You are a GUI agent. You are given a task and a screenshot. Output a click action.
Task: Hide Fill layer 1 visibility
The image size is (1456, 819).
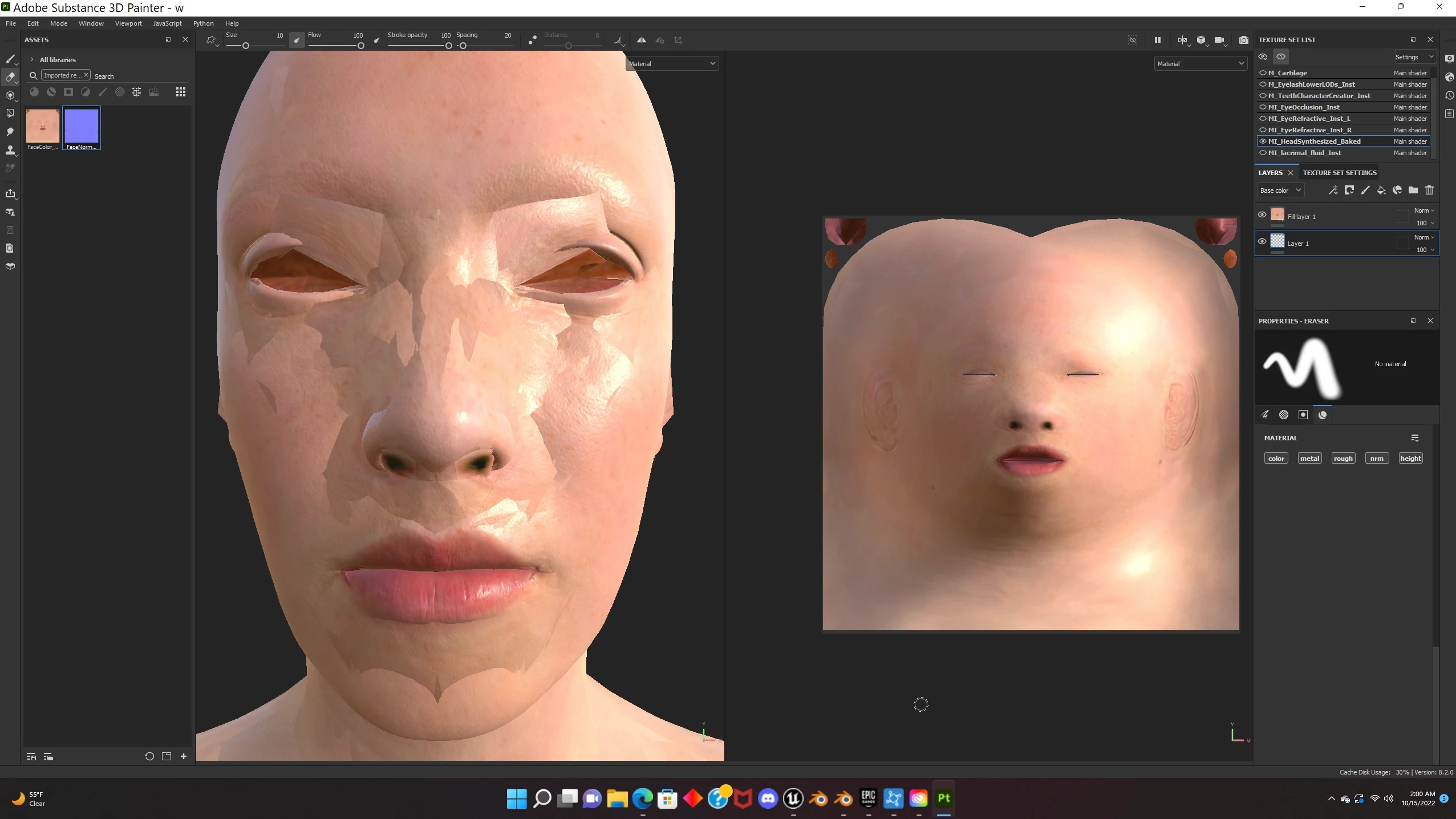click(x=1262, y=215)
